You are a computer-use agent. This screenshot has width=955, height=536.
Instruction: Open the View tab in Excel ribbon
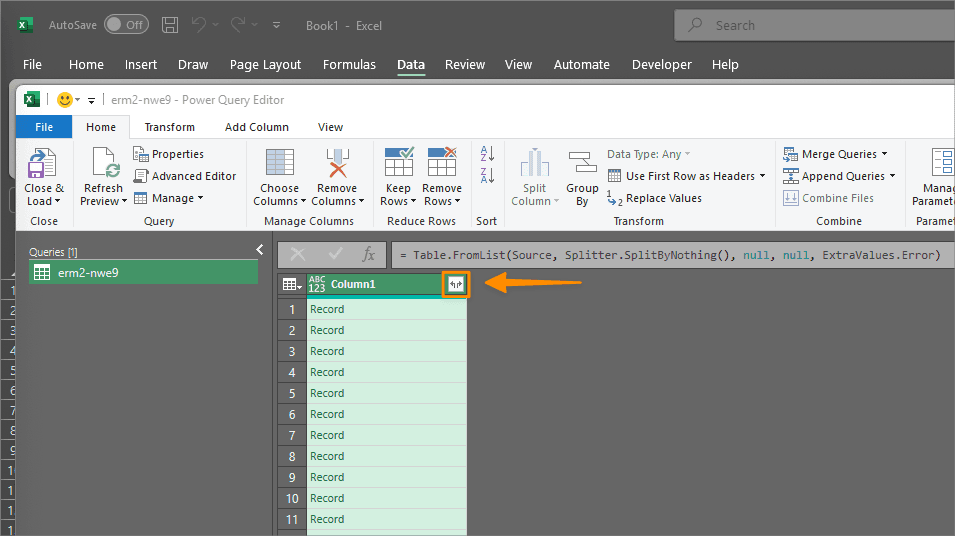click(518, 65)
